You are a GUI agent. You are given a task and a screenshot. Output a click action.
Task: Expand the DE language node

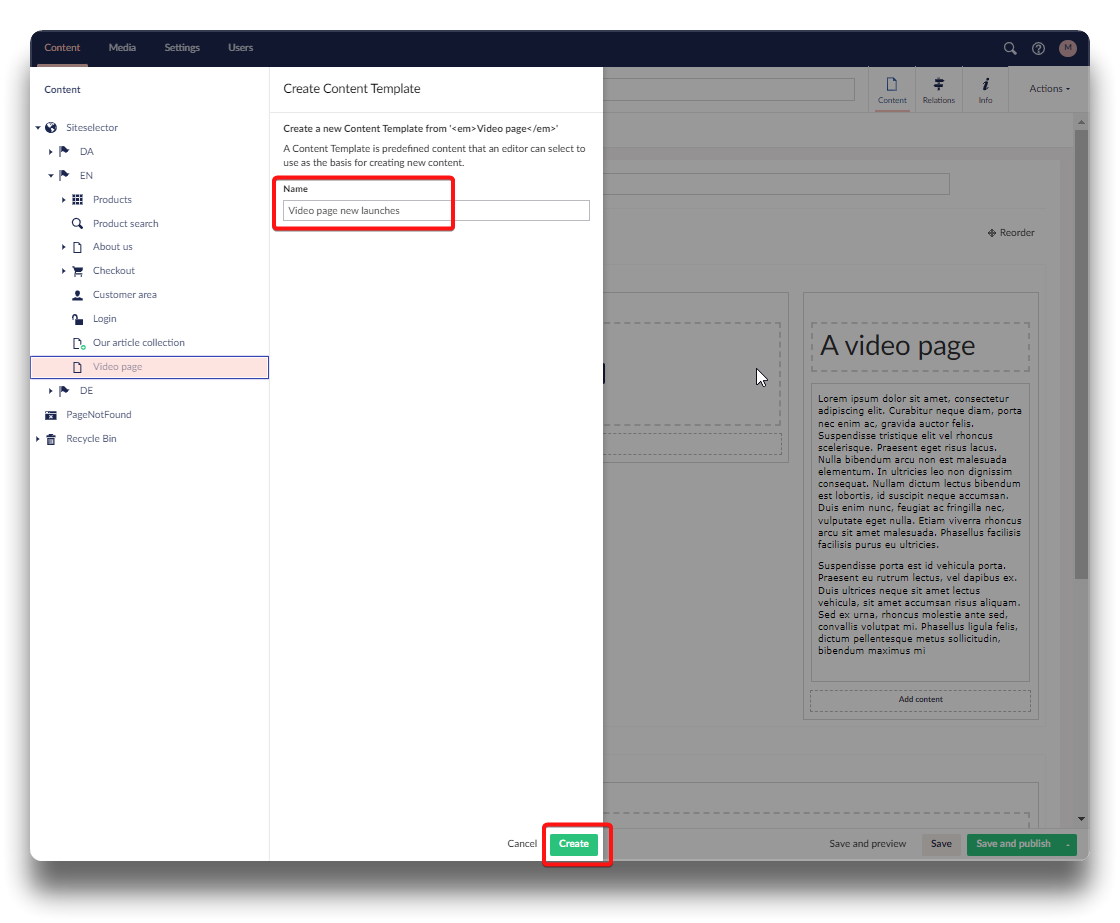51,391
